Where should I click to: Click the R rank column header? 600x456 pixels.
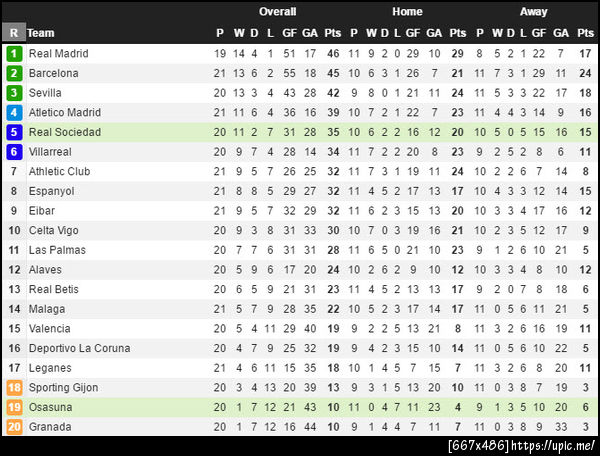pyautogui.click(x=13, y=33)
